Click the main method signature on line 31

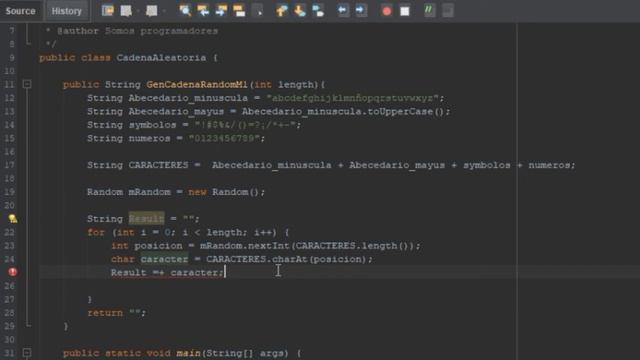[x=182, y=353]
